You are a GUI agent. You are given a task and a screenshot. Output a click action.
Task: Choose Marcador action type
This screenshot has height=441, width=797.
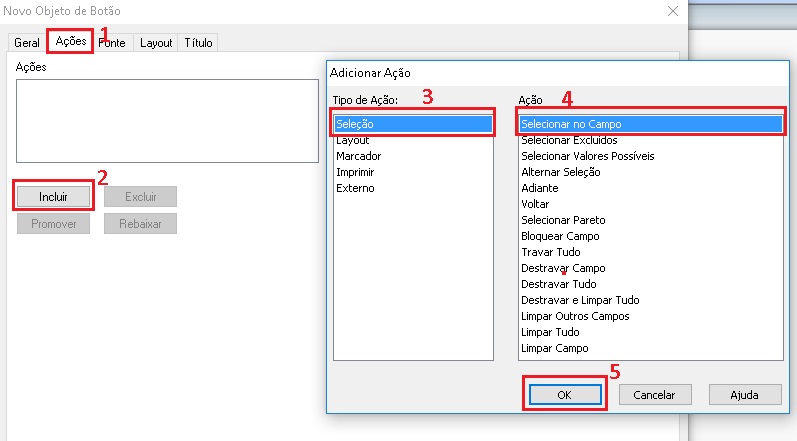click(x=358, y=156)
